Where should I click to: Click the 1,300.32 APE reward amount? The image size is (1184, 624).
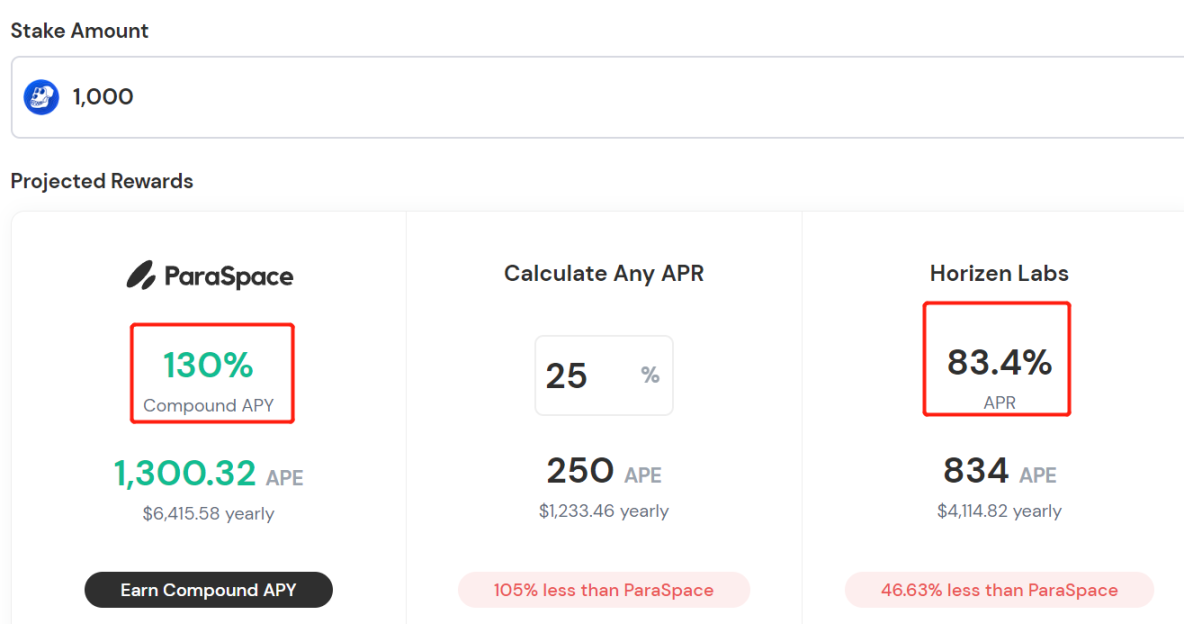[208, 474]
